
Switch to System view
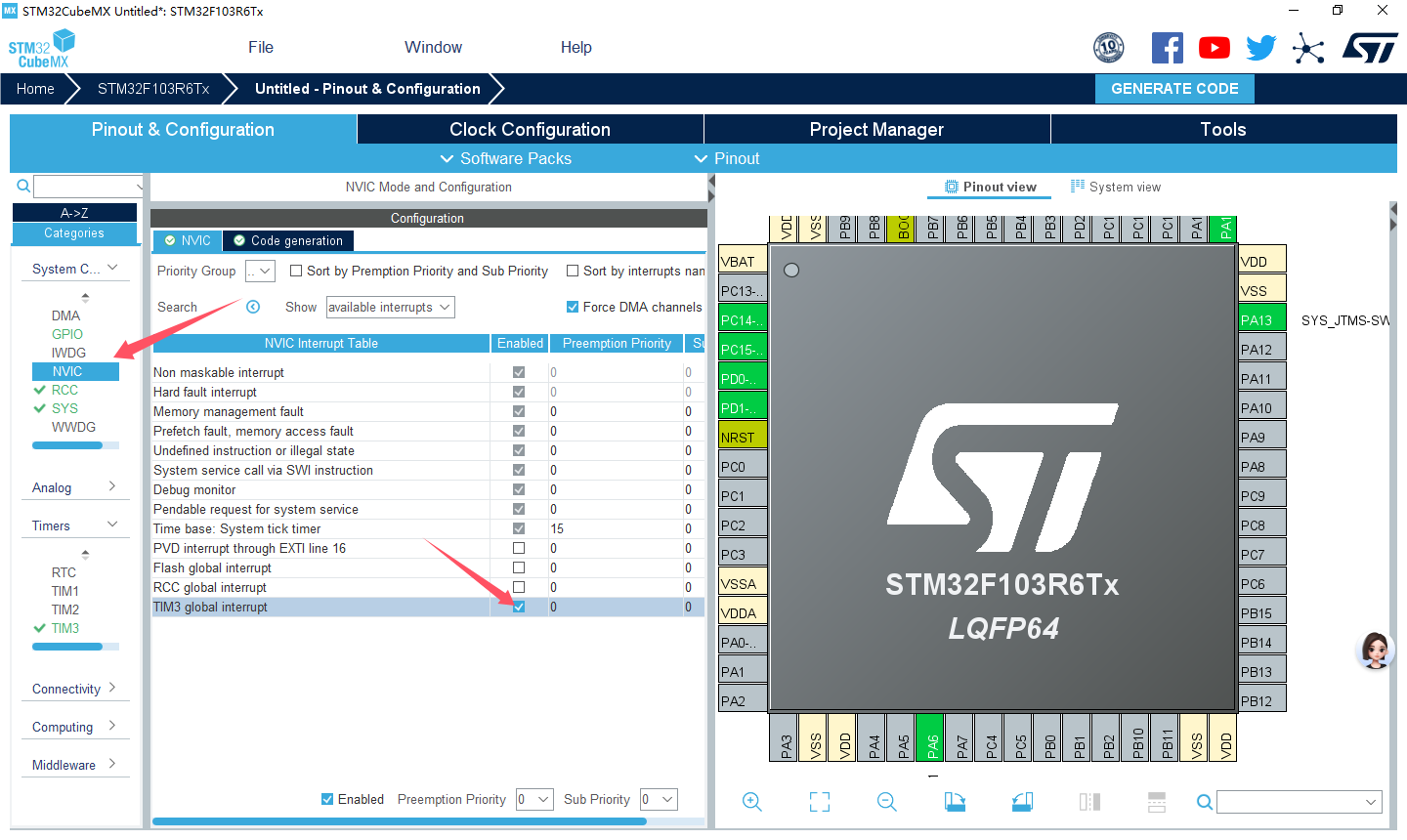pyautogui.click(x=1116, y=187)
